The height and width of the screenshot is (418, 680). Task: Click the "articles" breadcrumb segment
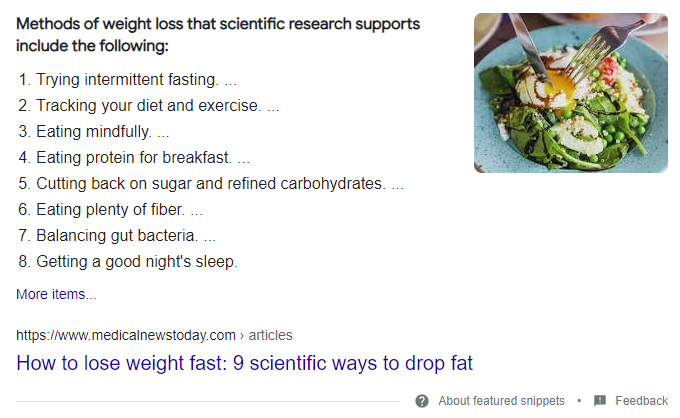270,335
